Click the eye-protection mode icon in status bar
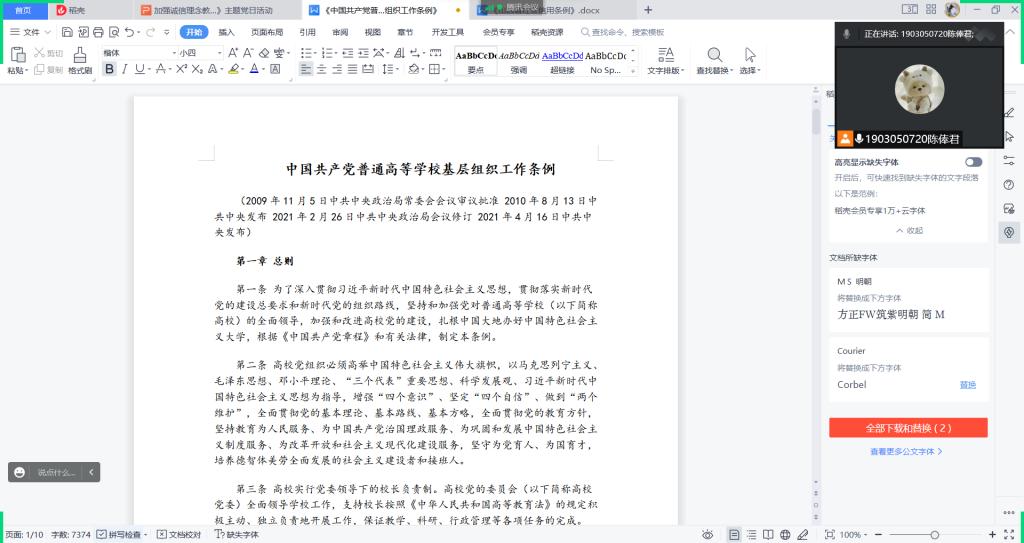This screenshot has width=1024, height=543. point(707,535)
